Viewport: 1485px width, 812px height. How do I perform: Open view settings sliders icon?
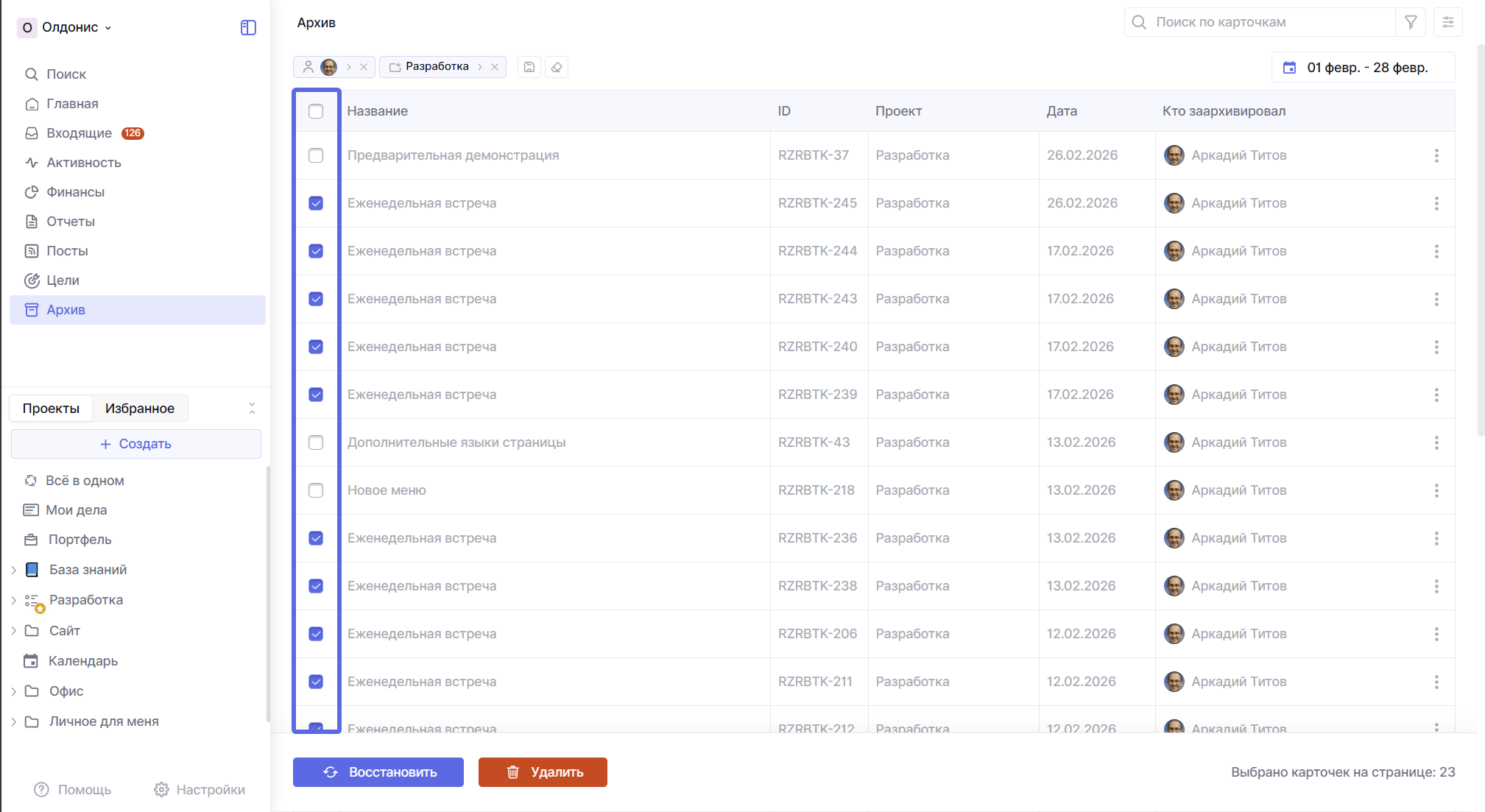pos(1447,22)
